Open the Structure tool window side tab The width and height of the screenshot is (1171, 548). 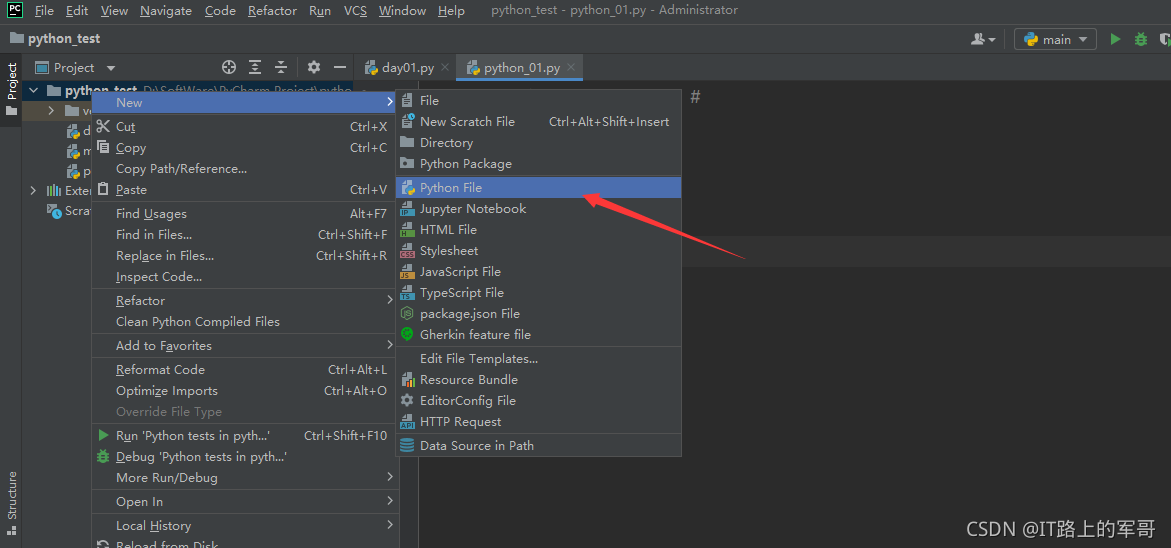[x=11, y=503]
